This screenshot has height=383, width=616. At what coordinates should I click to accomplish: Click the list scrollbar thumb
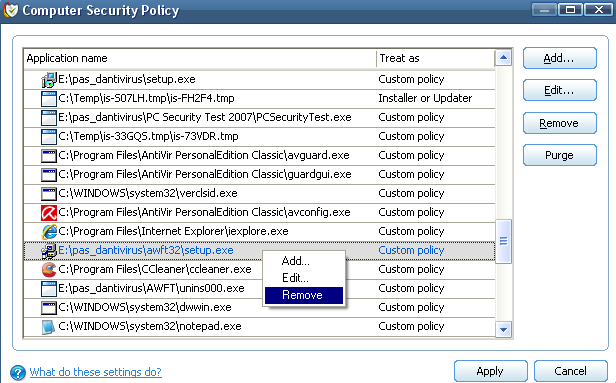coord(503,241)
